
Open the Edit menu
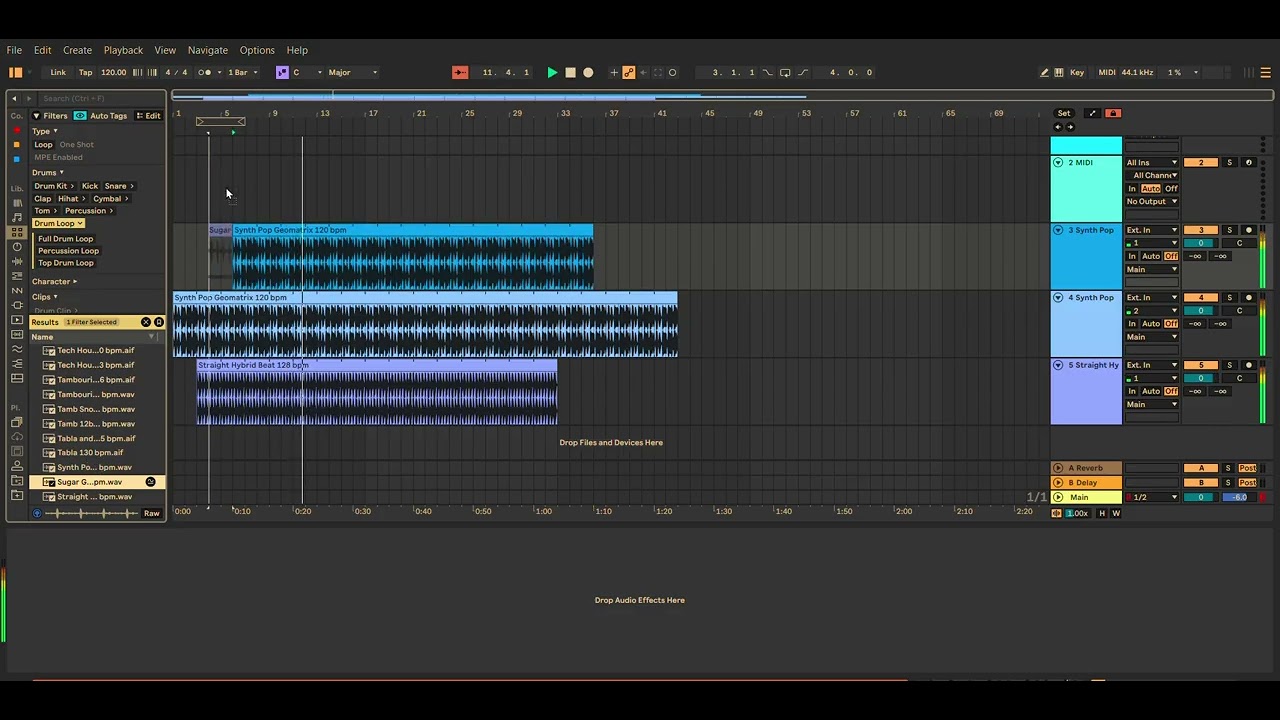point(42,50)
